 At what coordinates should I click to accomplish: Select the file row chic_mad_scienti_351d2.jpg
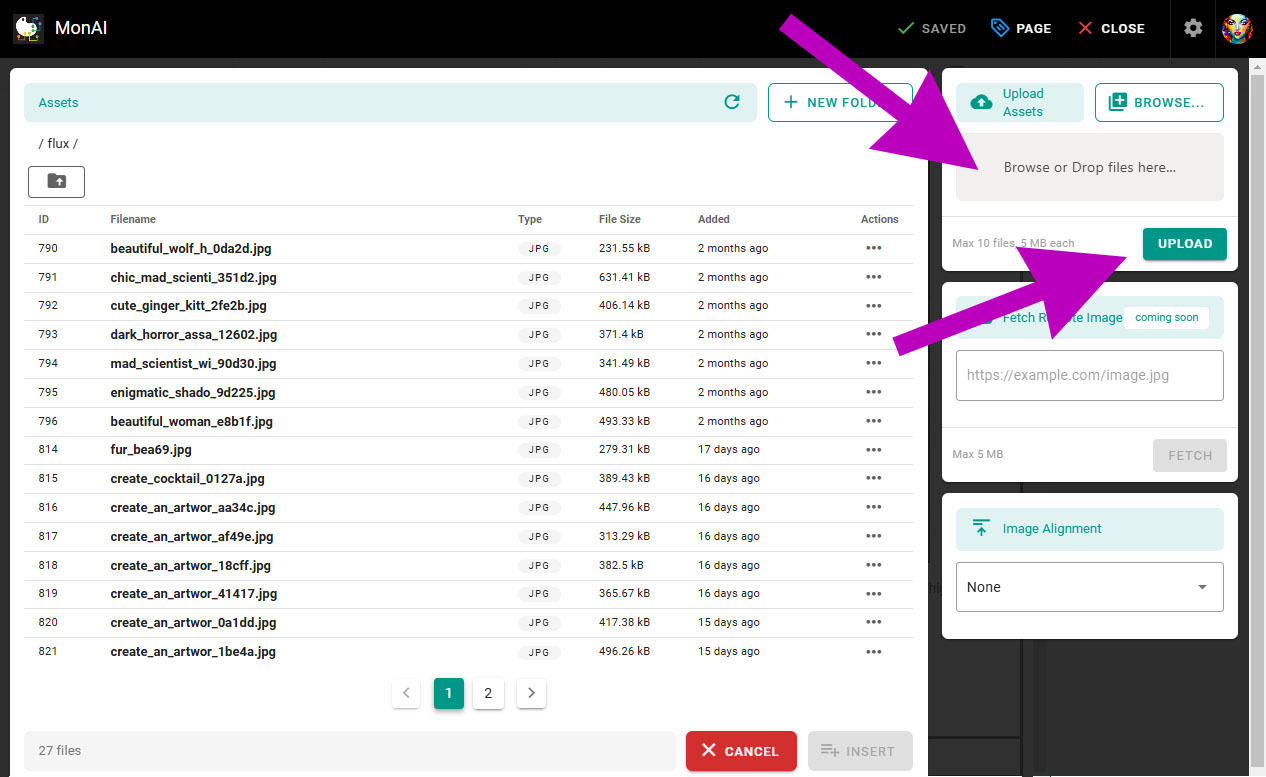pyautogui.click(x=194, y=277)
